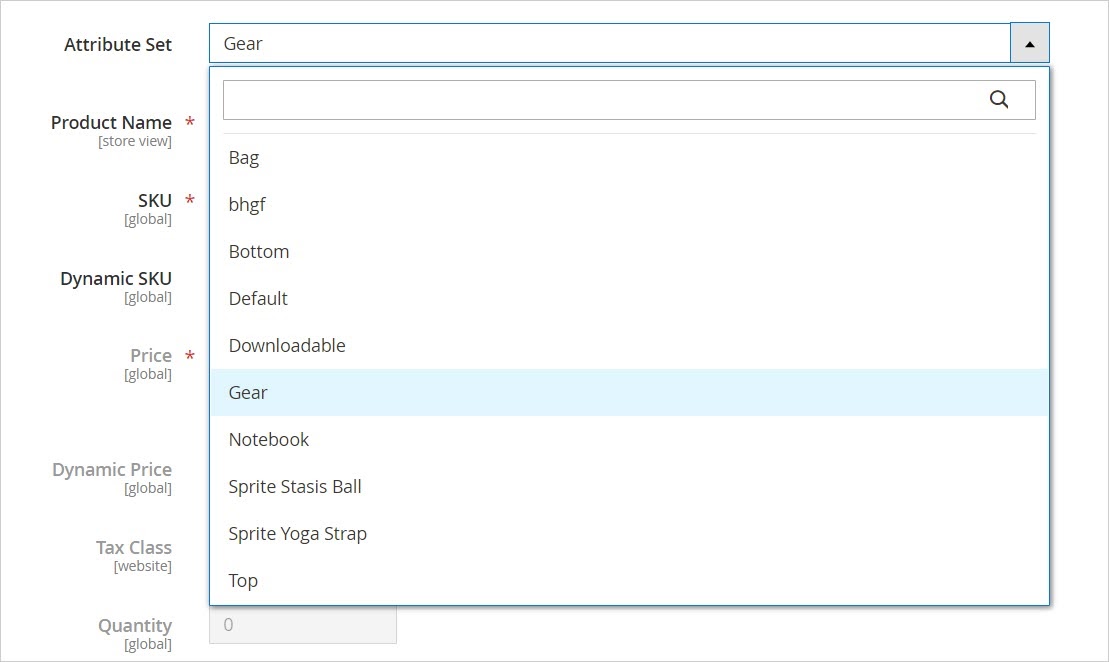Collapse the Attribute Set dropdown arrow
This screenshot has width=1109, height=662.
pyautogui.click(x=1029, y=44)
